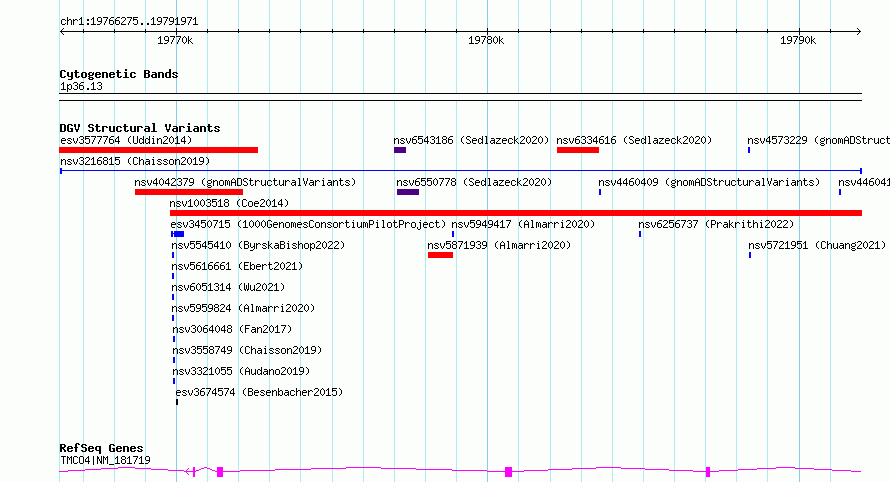Screen dimensions: 890x482
Task: Open nsv6051314 (Wu2021) label
Action: pyautogui.click(x=228, y=287)
